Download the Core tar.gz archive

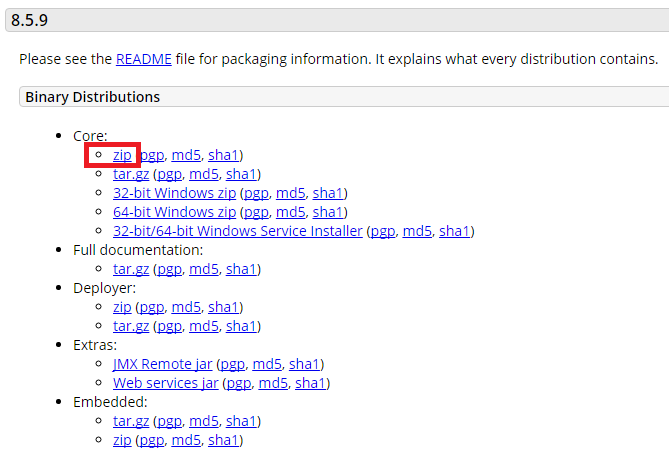129,174
